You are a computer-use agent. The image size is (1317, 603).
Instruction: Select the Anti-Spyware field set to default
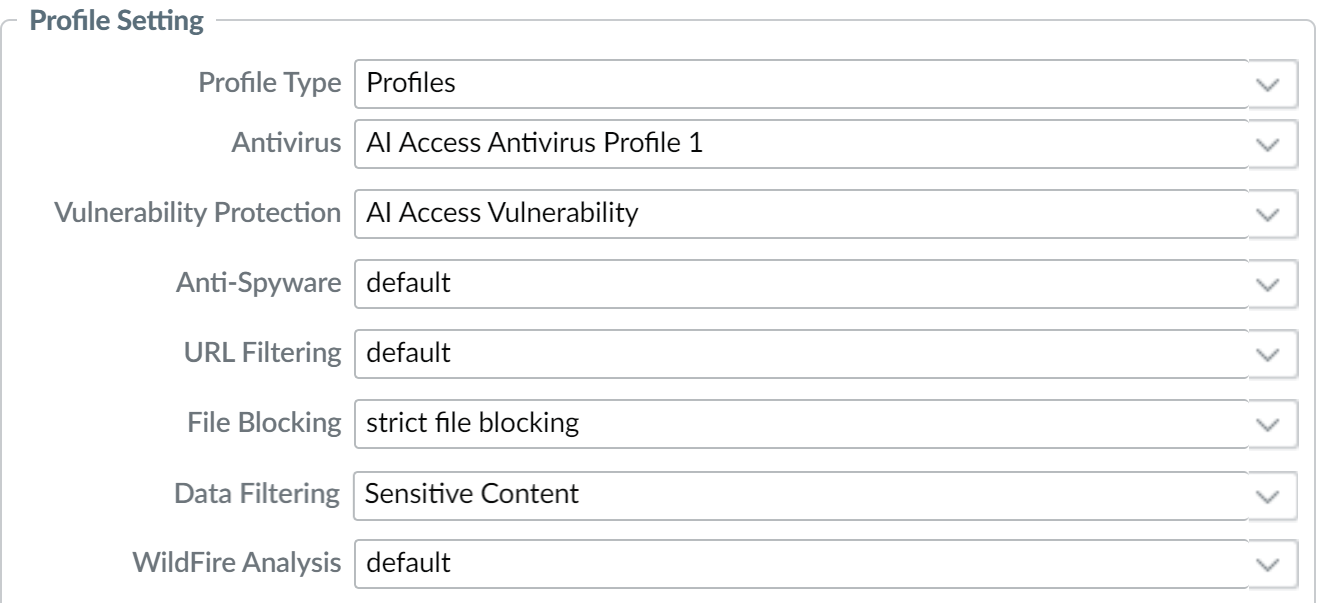click(800, 284)
